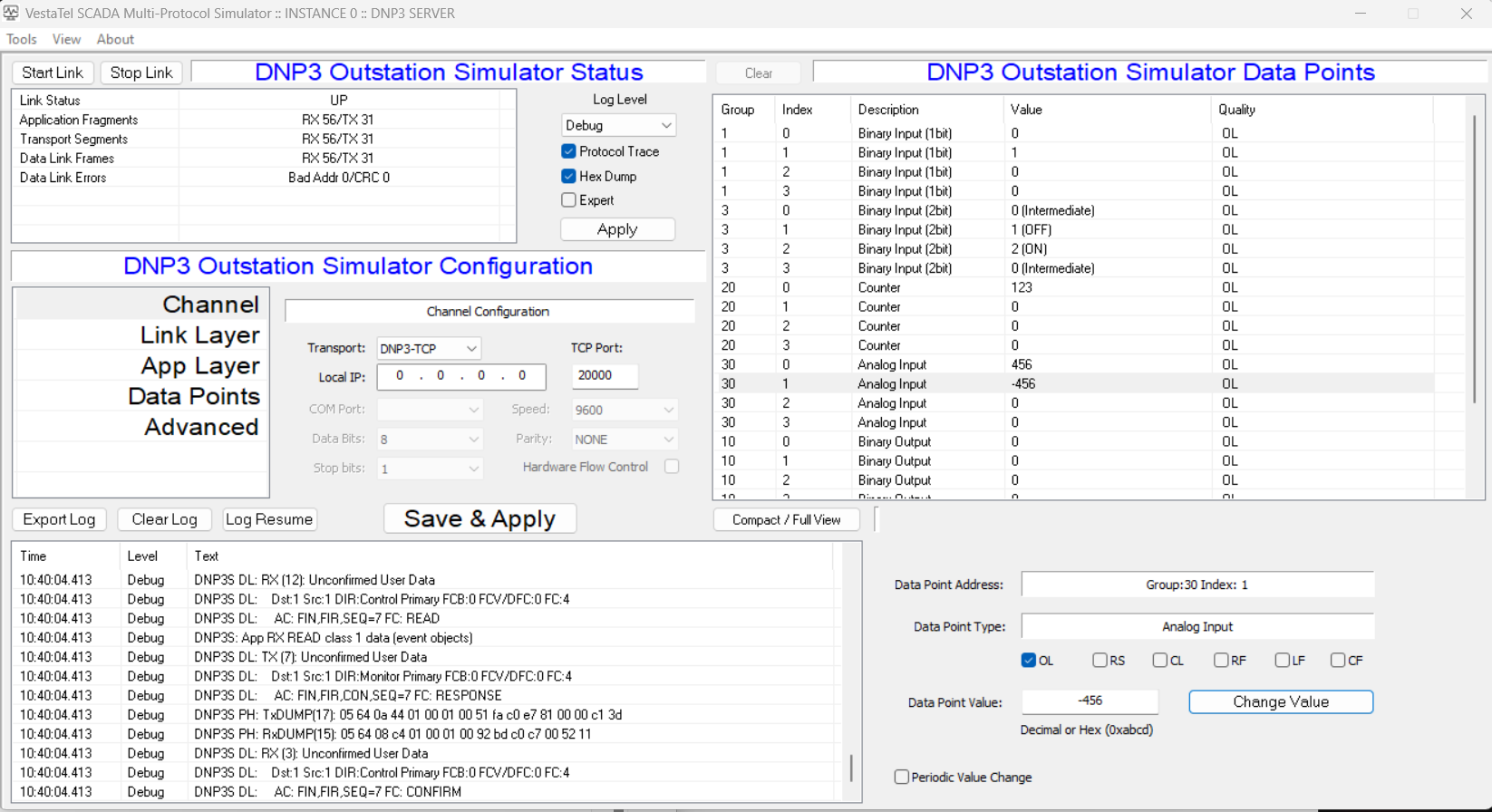Image resolution: width=1492 pixels, height=812 pixels.
Task: Click the TCP Port input field
Action: (x=605, y=375)
